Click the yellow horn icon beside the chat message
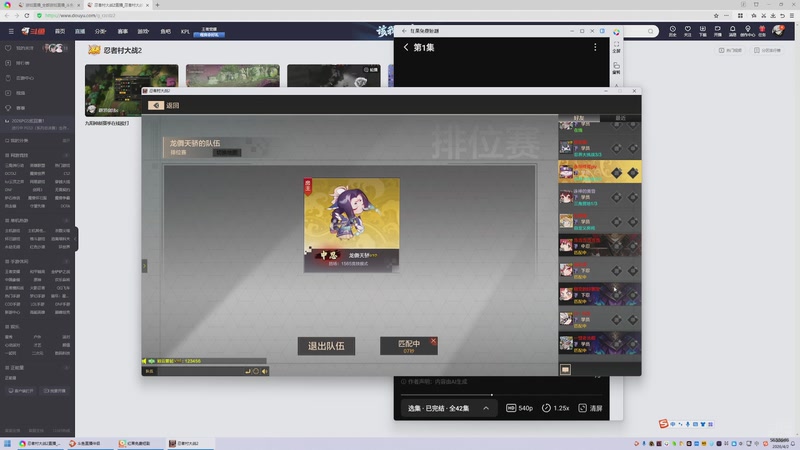 coord(144,361)
